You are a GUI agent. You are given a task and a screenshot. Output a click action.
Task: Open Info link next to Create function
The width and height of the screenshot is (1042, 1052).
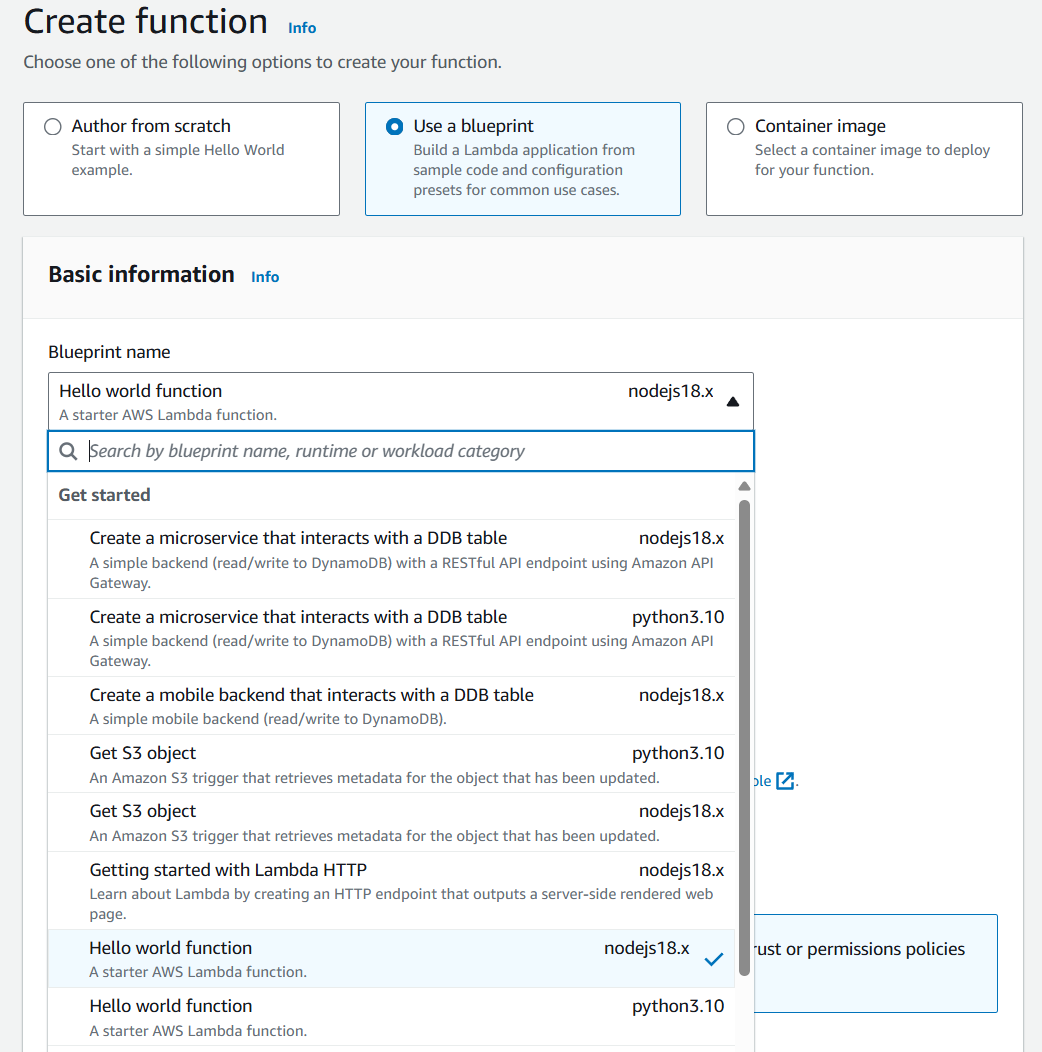(x=302, y=28)
